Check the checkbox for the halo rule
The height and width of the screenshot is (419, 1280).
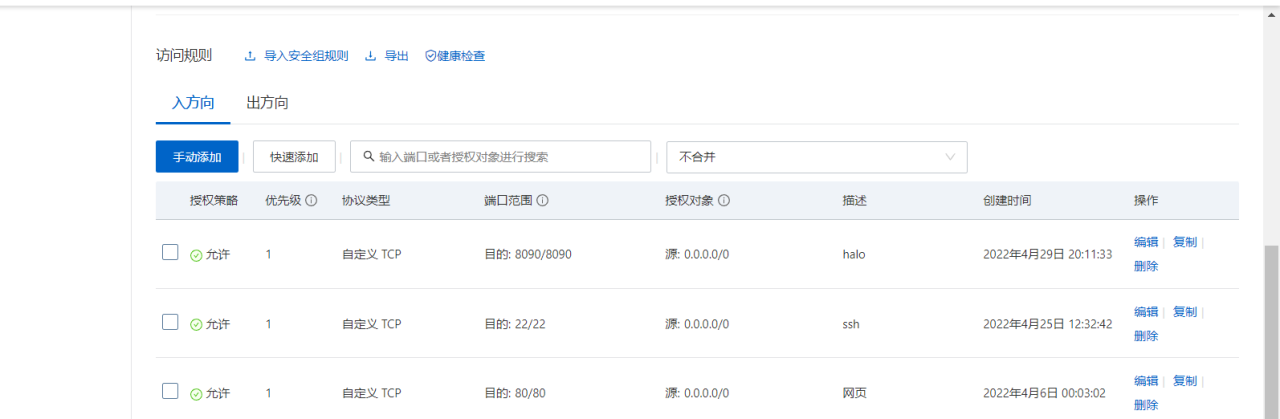coord(170,252)
